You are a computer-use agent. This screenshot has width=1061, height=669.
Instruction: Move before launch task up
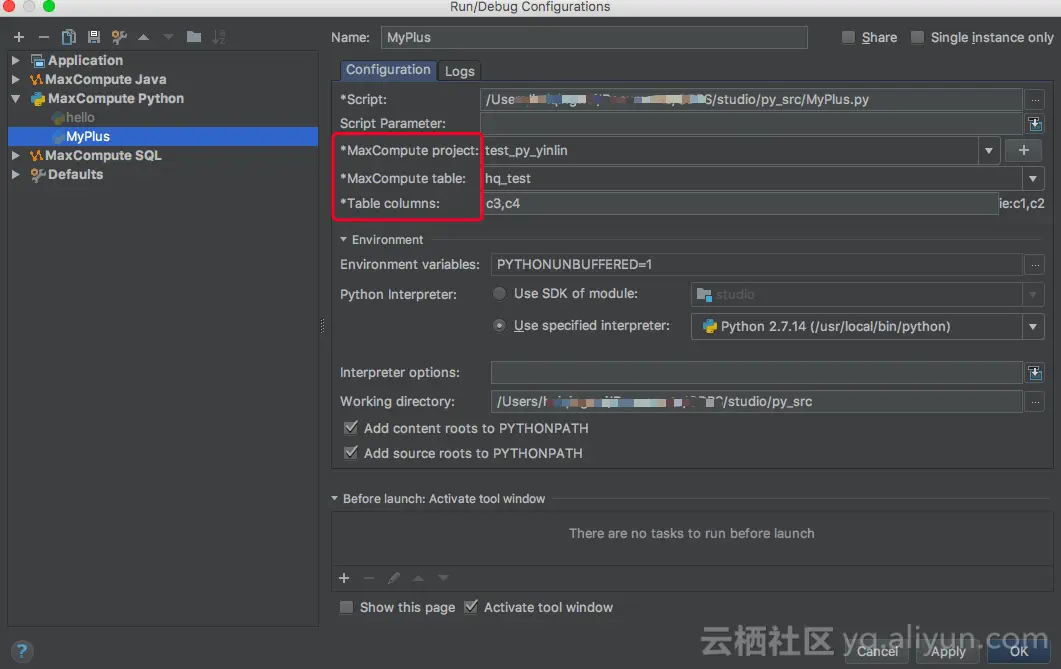pos(418,578)
